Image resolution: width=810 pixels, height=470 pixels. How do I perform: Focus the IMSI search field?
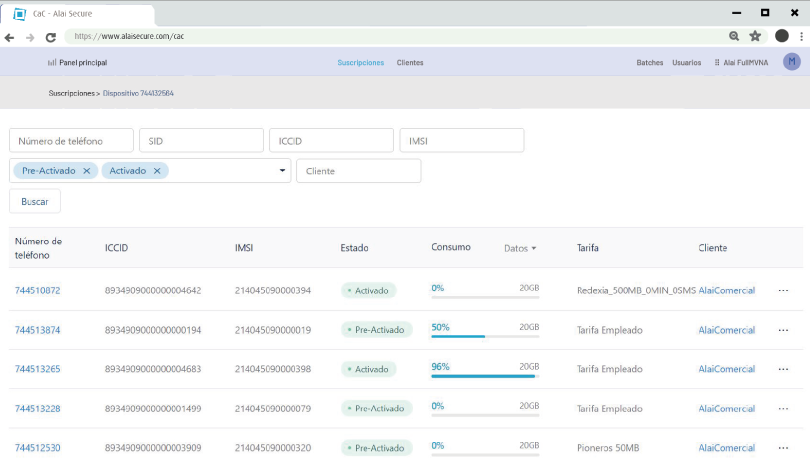point(462,140)
